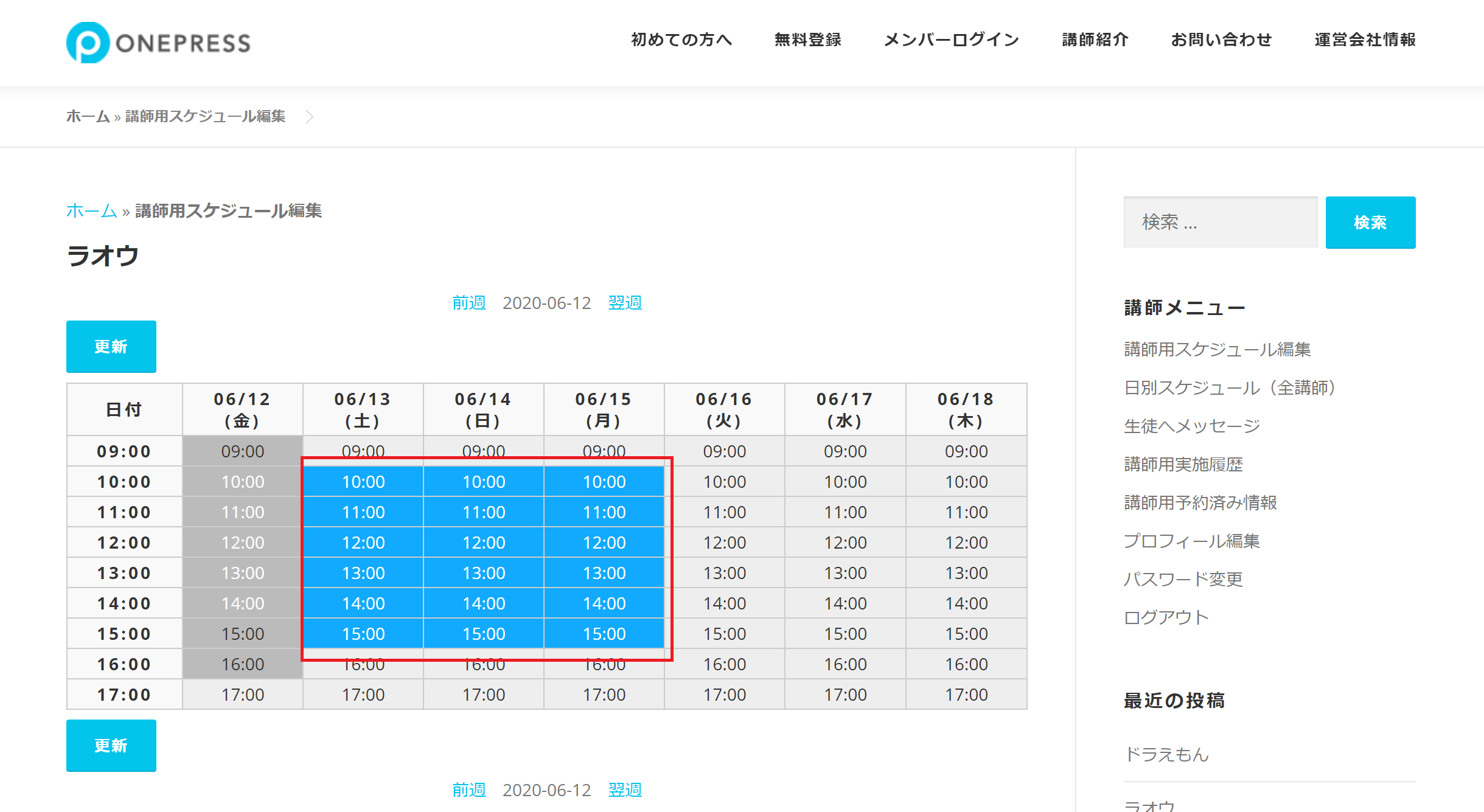Toggle the 15:00 slot on 06/15 (月)
This screenshot has height=812, width=1484.
click(604, 634)
